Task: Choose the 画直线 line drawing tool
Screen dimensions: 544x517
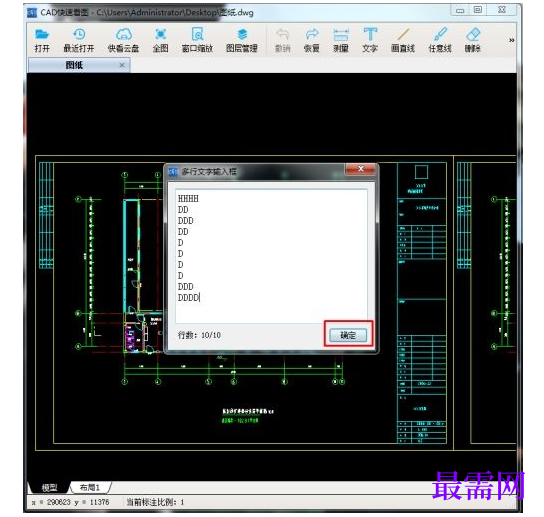Action: point(403,41)
